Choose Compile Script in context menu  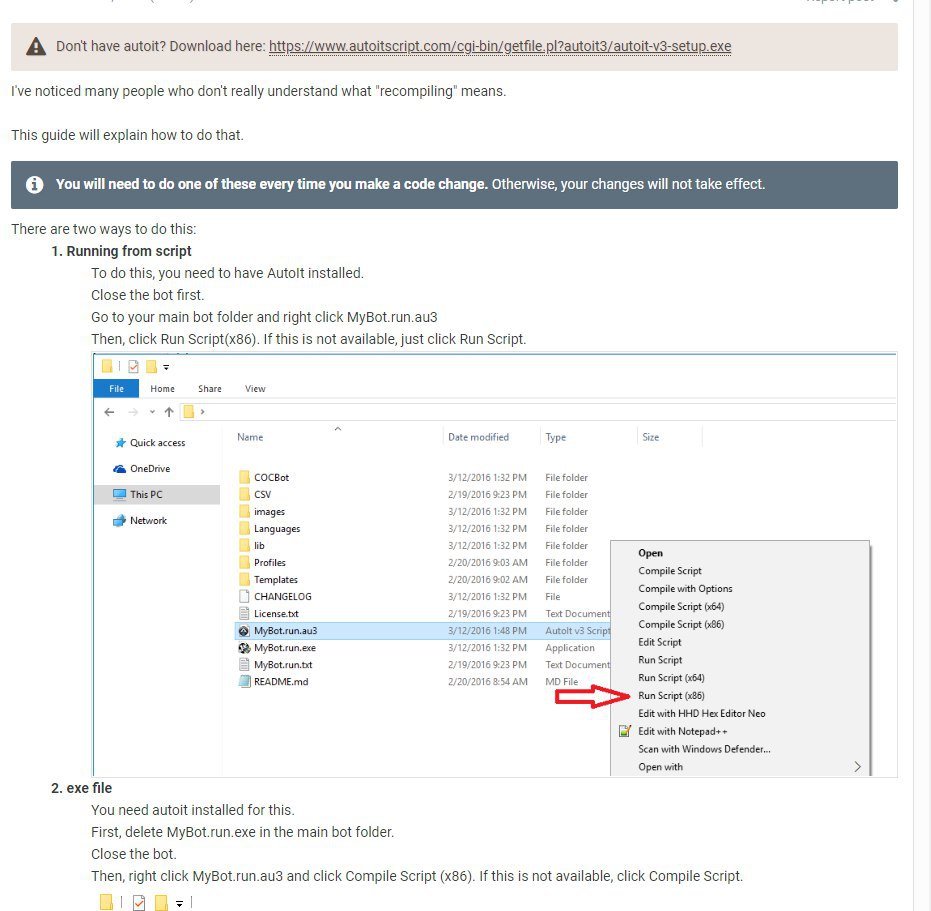coord(670,571)
